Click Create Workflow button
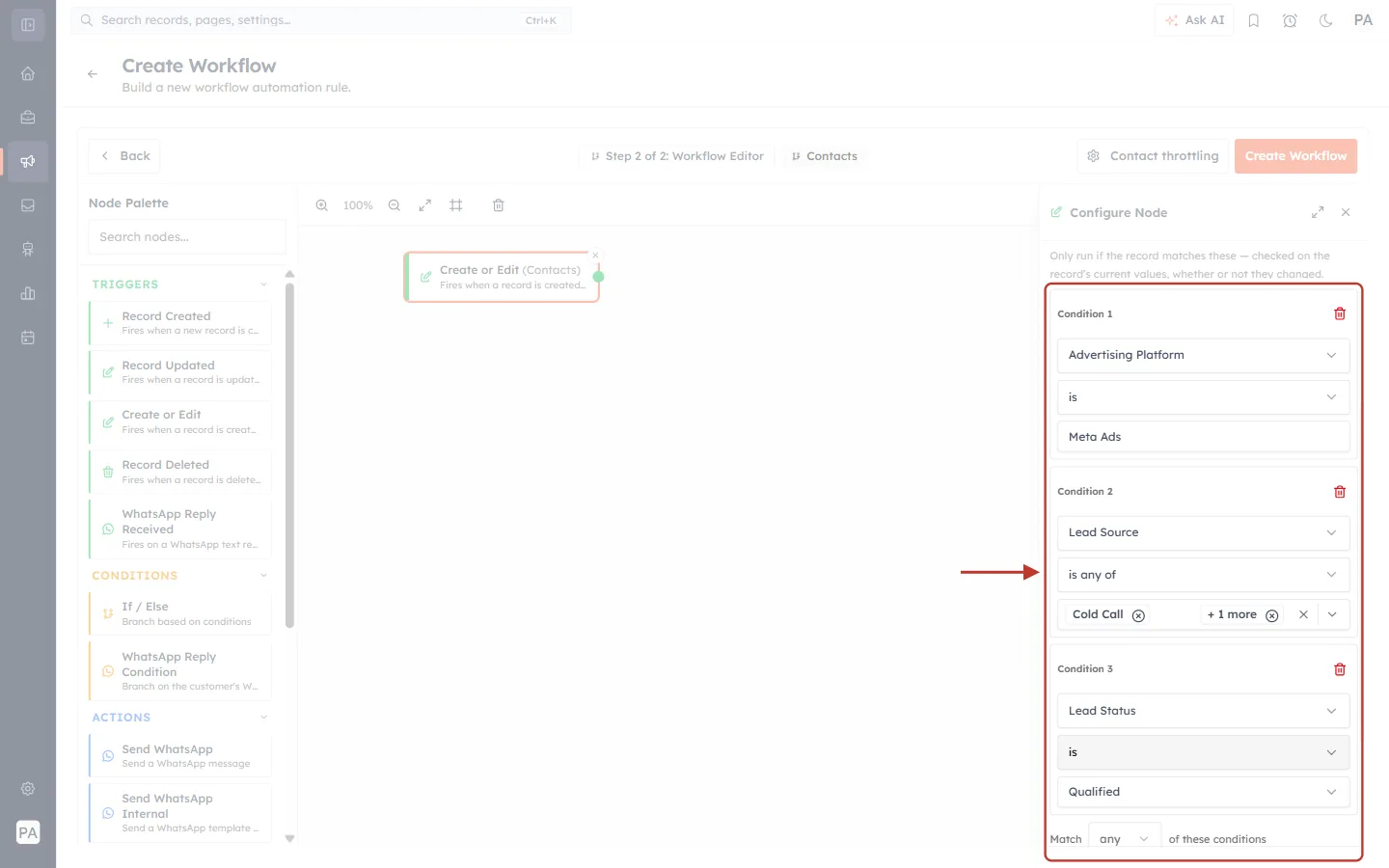 (1295, 156)
